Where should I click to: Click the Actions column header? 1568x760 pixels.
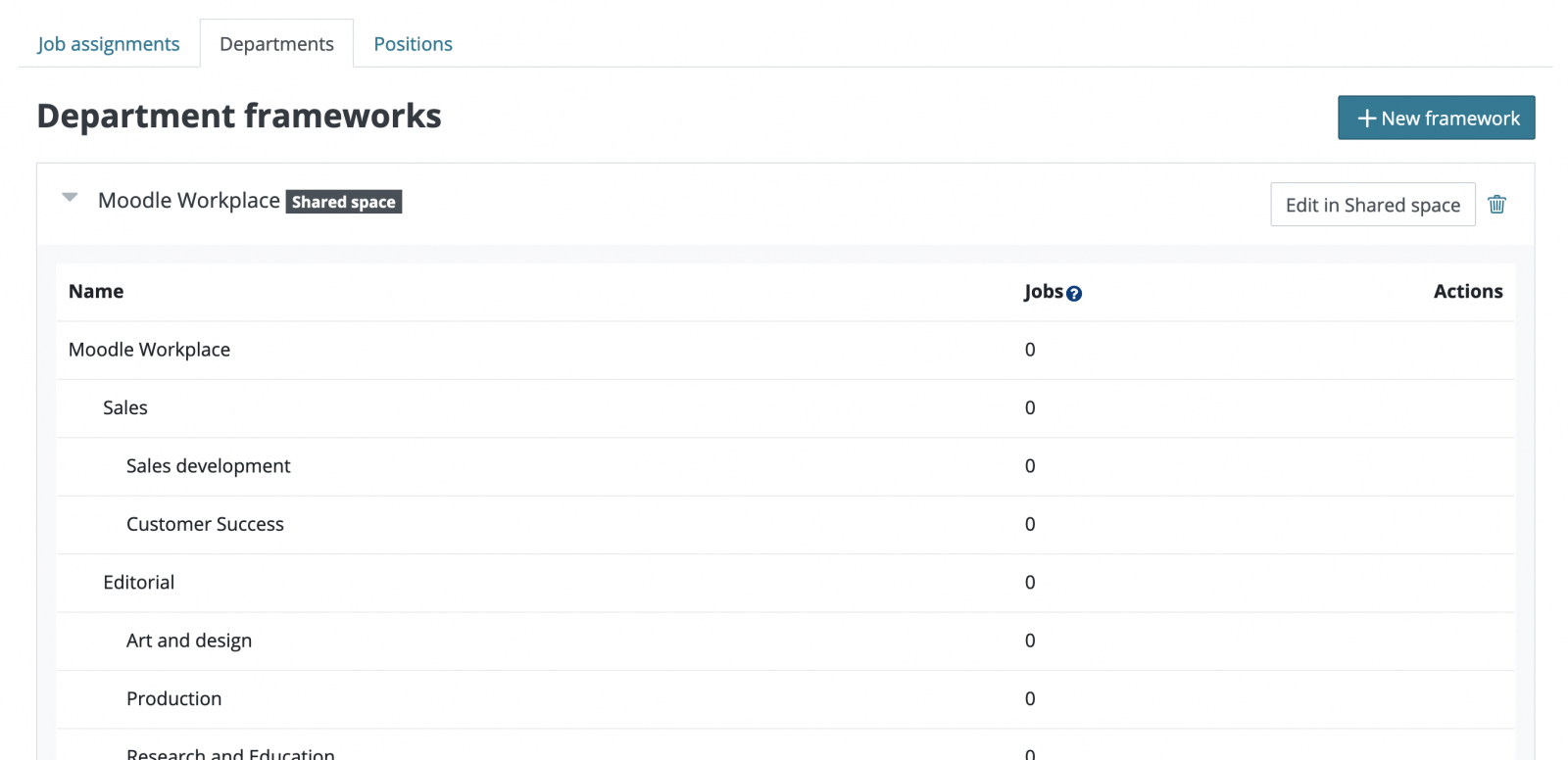point(1467,291)
